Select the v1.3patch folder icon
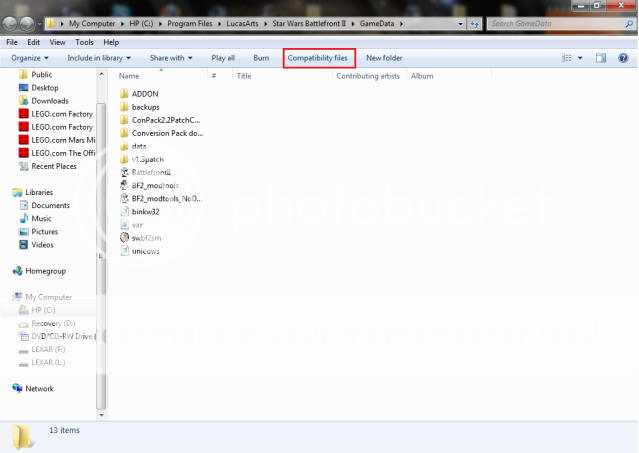The width and height of the screenshot is (639, 453). tap(124, 159)
